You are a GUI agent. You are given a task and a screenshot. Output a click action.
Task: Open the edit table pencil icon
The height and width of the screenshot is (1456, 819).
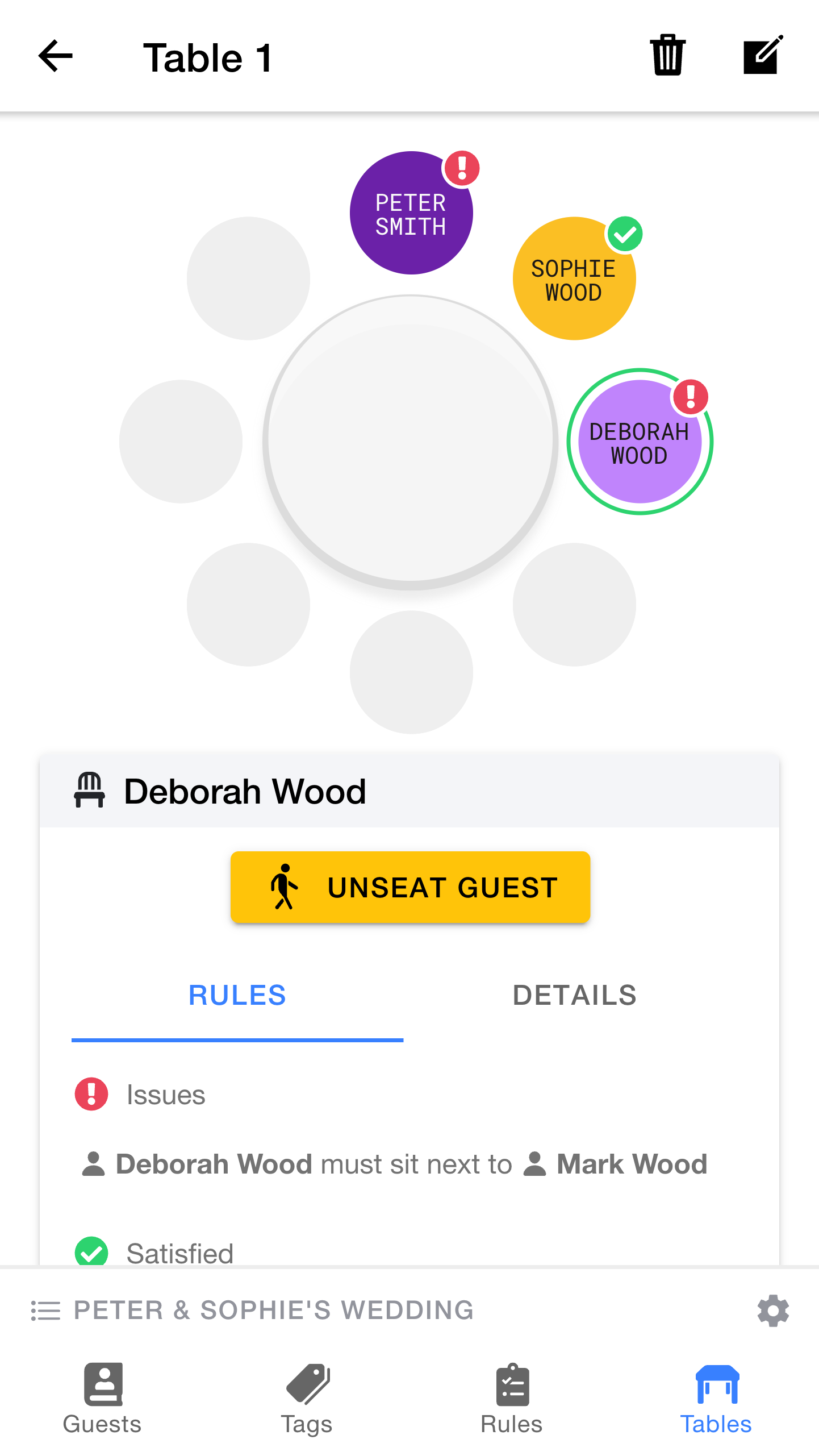[x=763, y=55]
